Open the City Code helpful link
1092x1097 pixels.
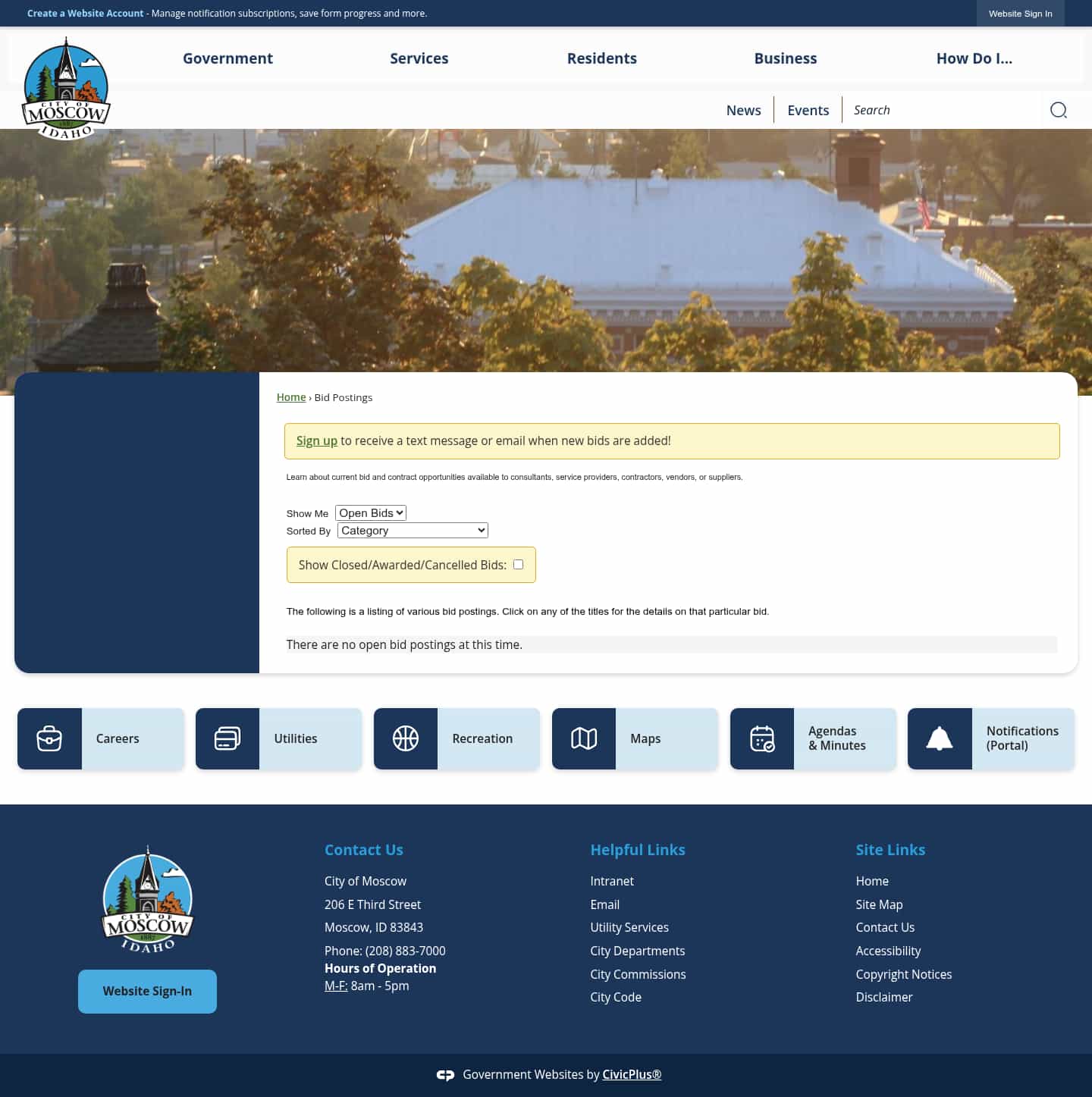point(616,997)
